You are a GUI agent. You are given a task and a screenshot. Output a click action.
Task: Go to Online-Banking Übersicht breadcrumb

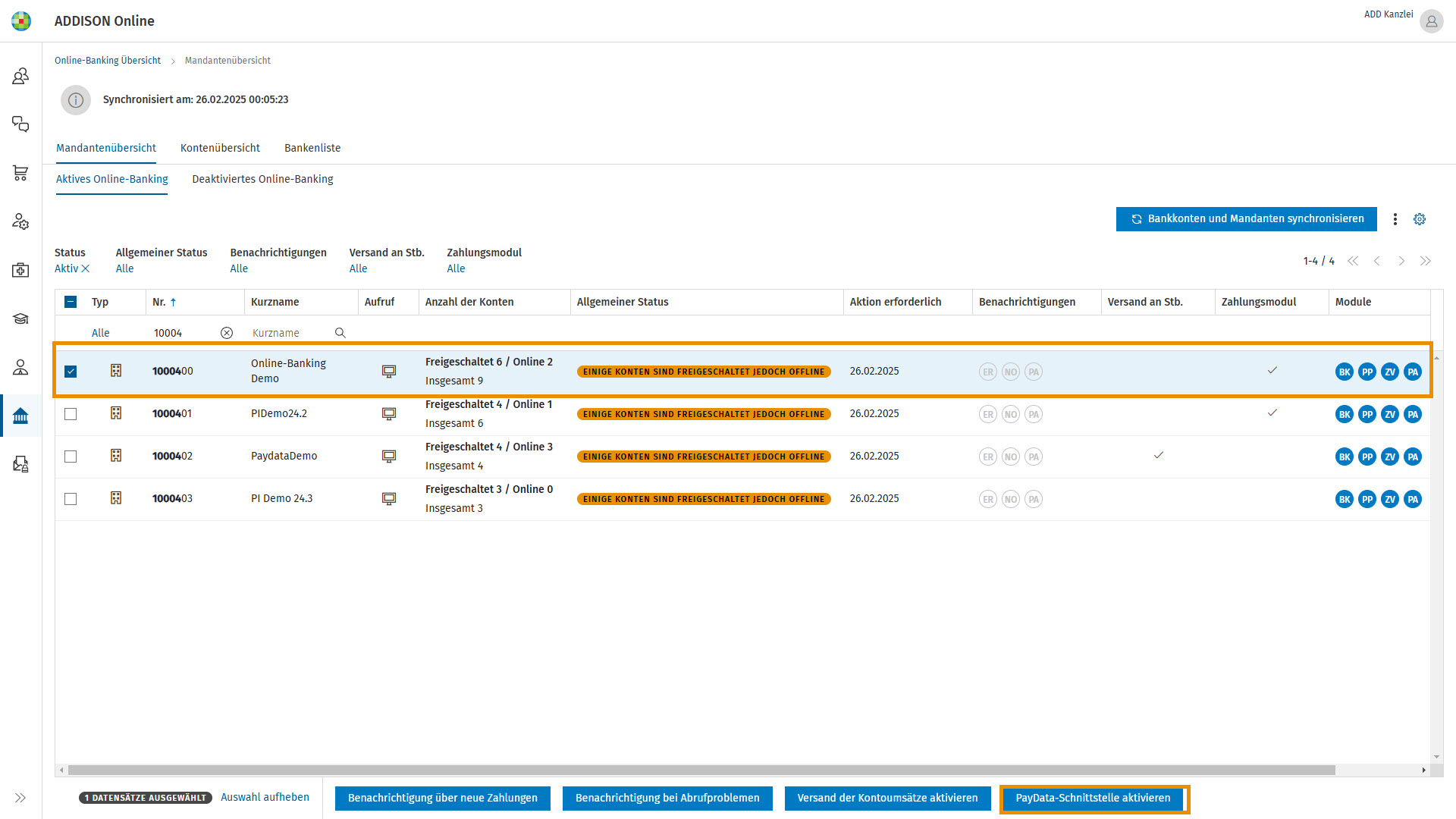point(108,61)
